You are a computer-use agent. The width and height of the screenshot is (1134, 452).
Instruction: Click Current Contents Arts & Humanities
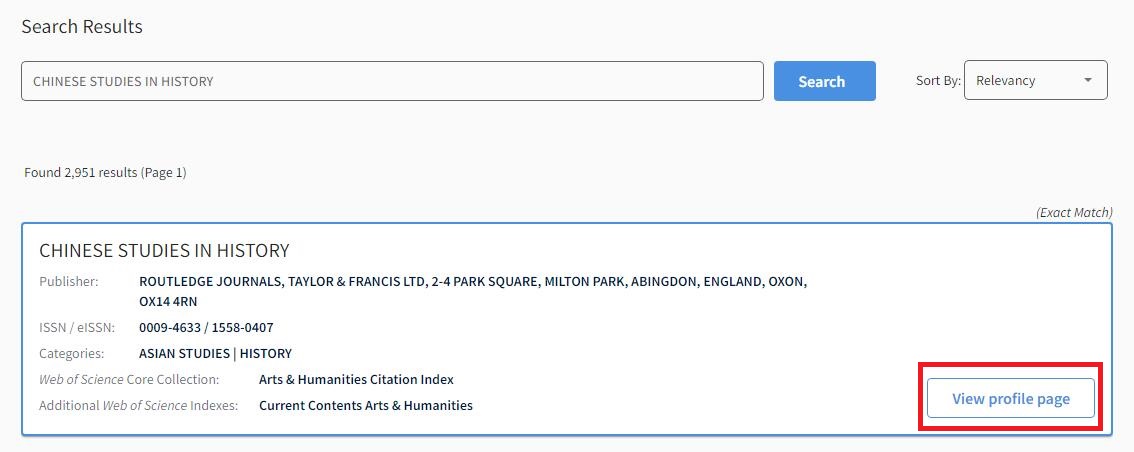pyautogui.click(x=365, y=405)
